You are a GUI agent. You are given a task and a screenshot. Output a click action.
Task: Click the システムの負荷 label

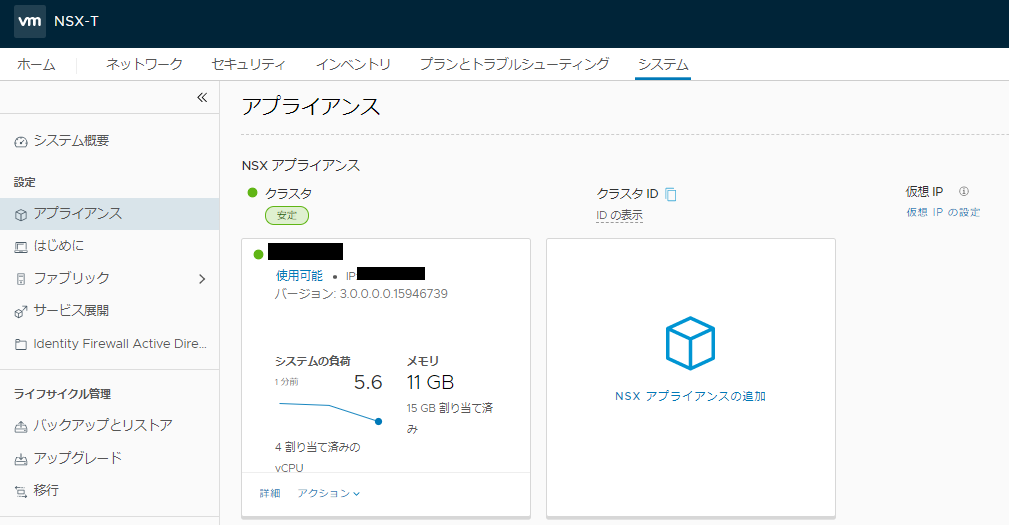(313, 361)
